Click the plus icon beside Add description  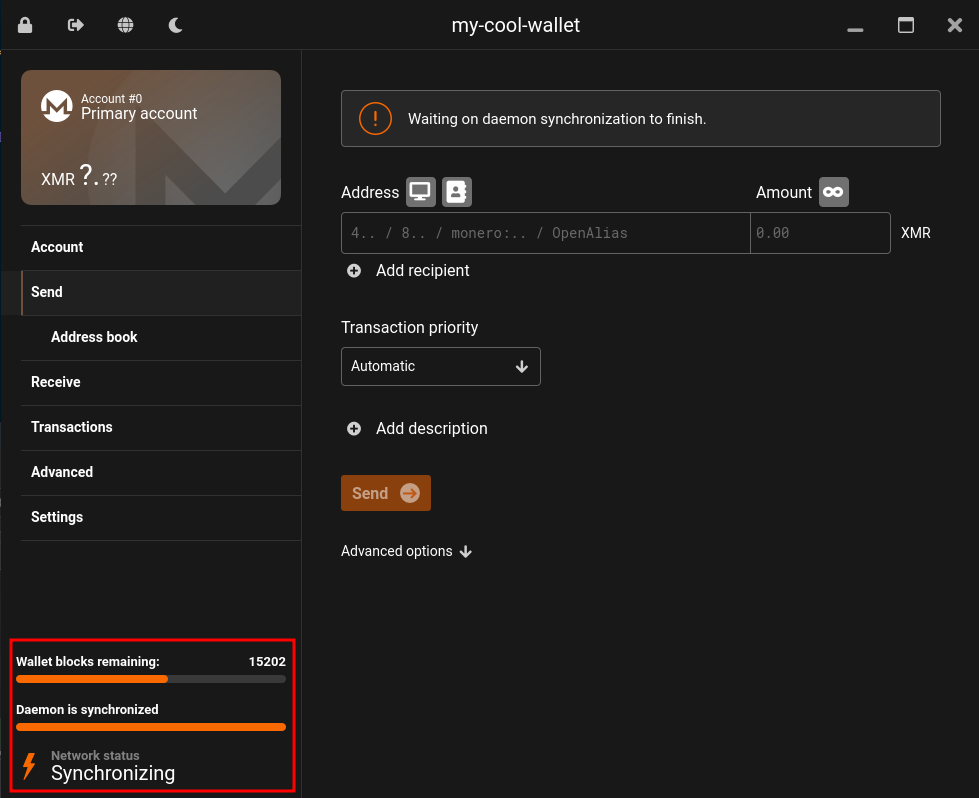coord(354,428)
